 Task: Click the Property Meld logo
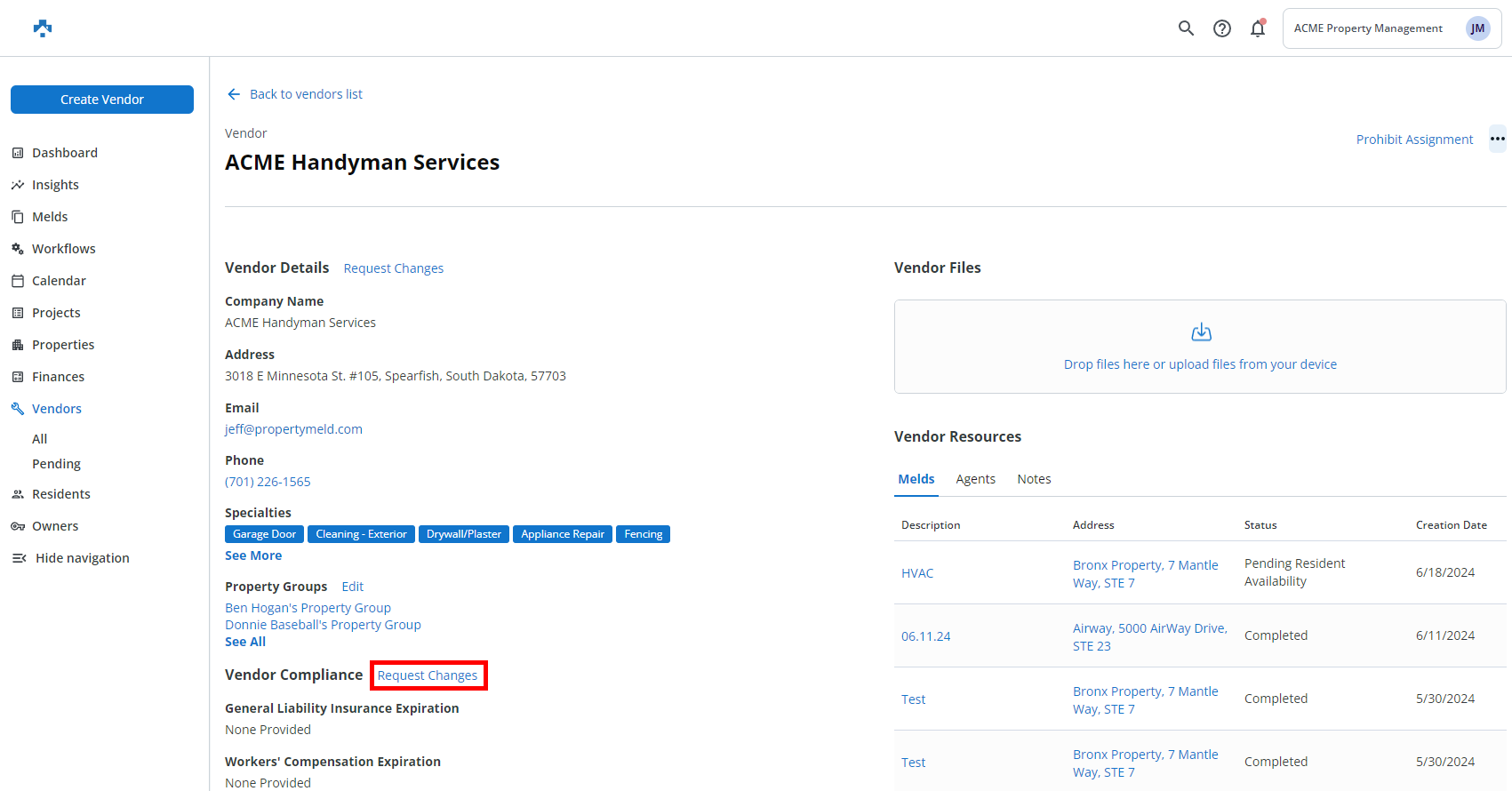click(43, 28)
